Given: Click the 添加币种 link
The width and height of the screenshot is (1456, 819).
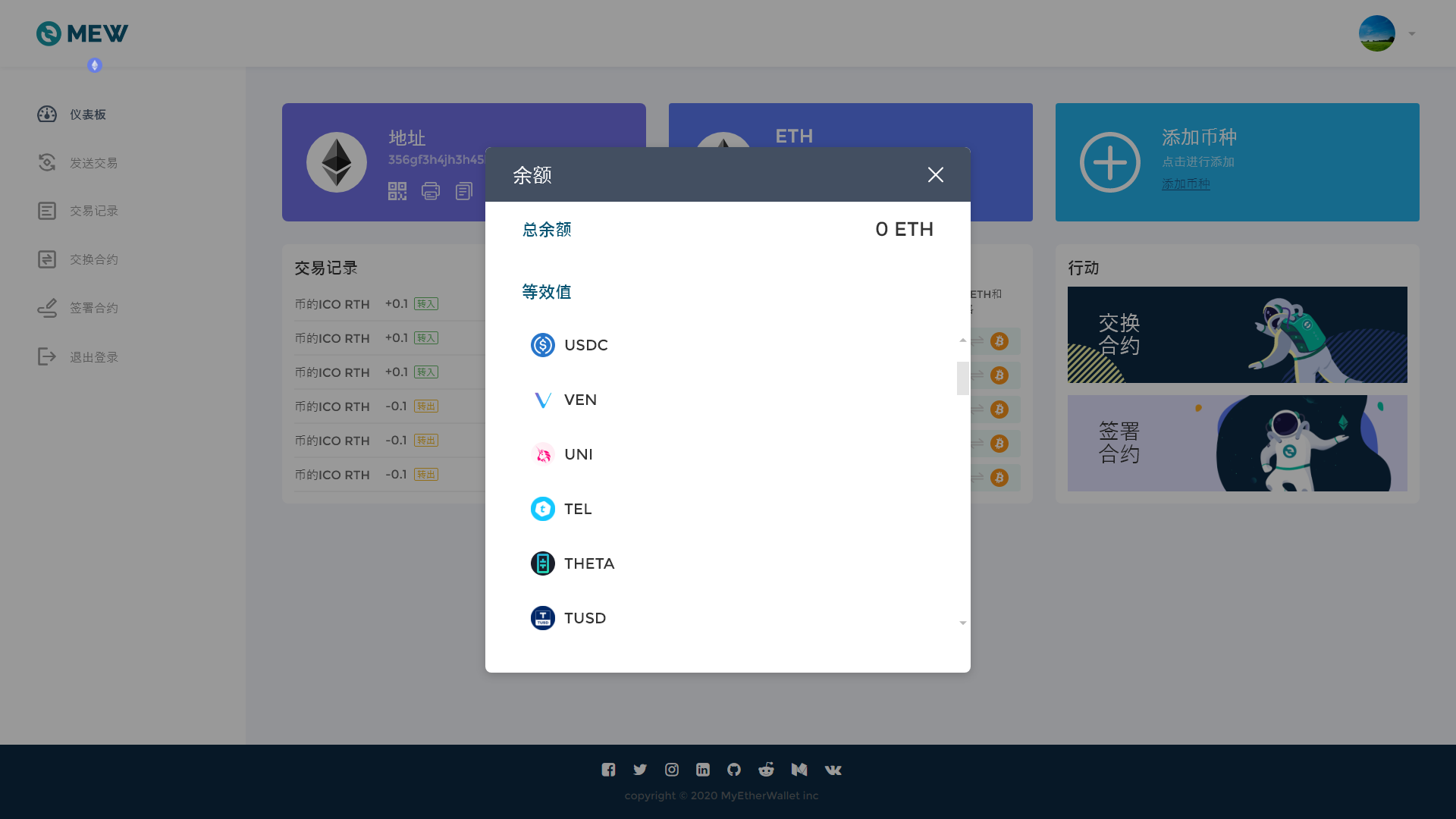Looking at the screenshot, I should [1185, 184].
